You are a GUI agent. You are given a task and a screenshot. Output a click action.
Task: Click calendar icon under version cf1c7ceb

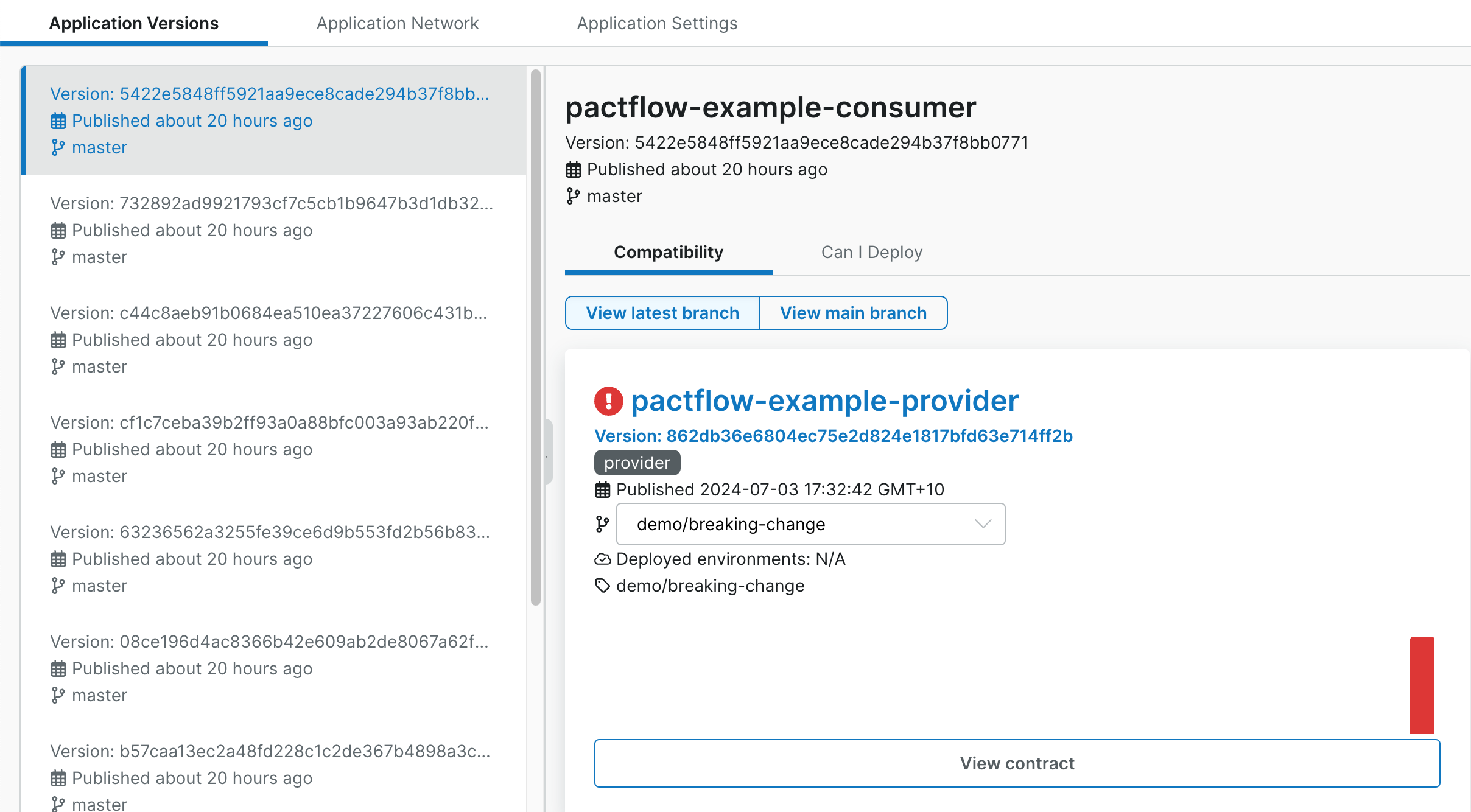58,450
